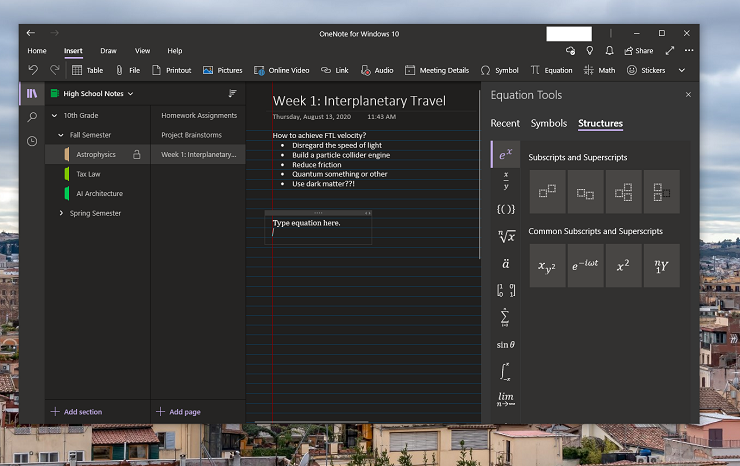Click the back navigation arrow
This screenshot has width=740, height=466.
[31, 33]
